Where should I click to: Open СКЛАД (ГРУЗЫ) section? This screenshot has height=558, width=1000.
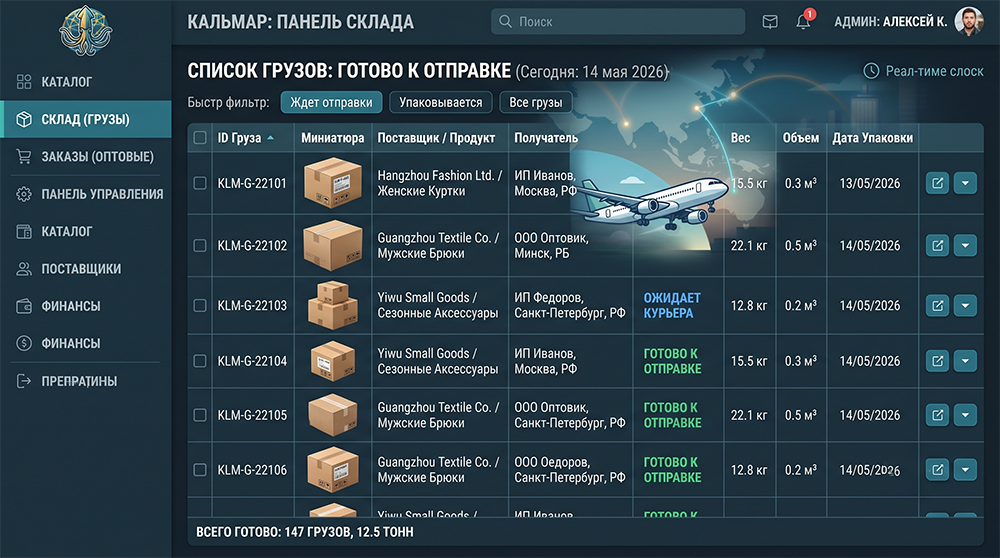[85, 119]
